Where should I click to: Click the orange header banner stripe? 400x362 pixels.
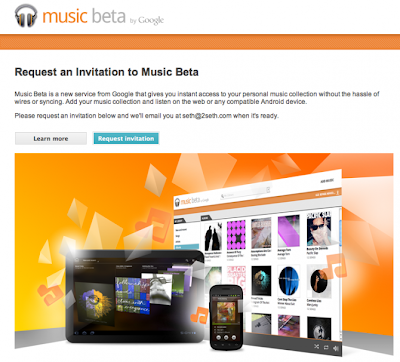pos(200,42)
